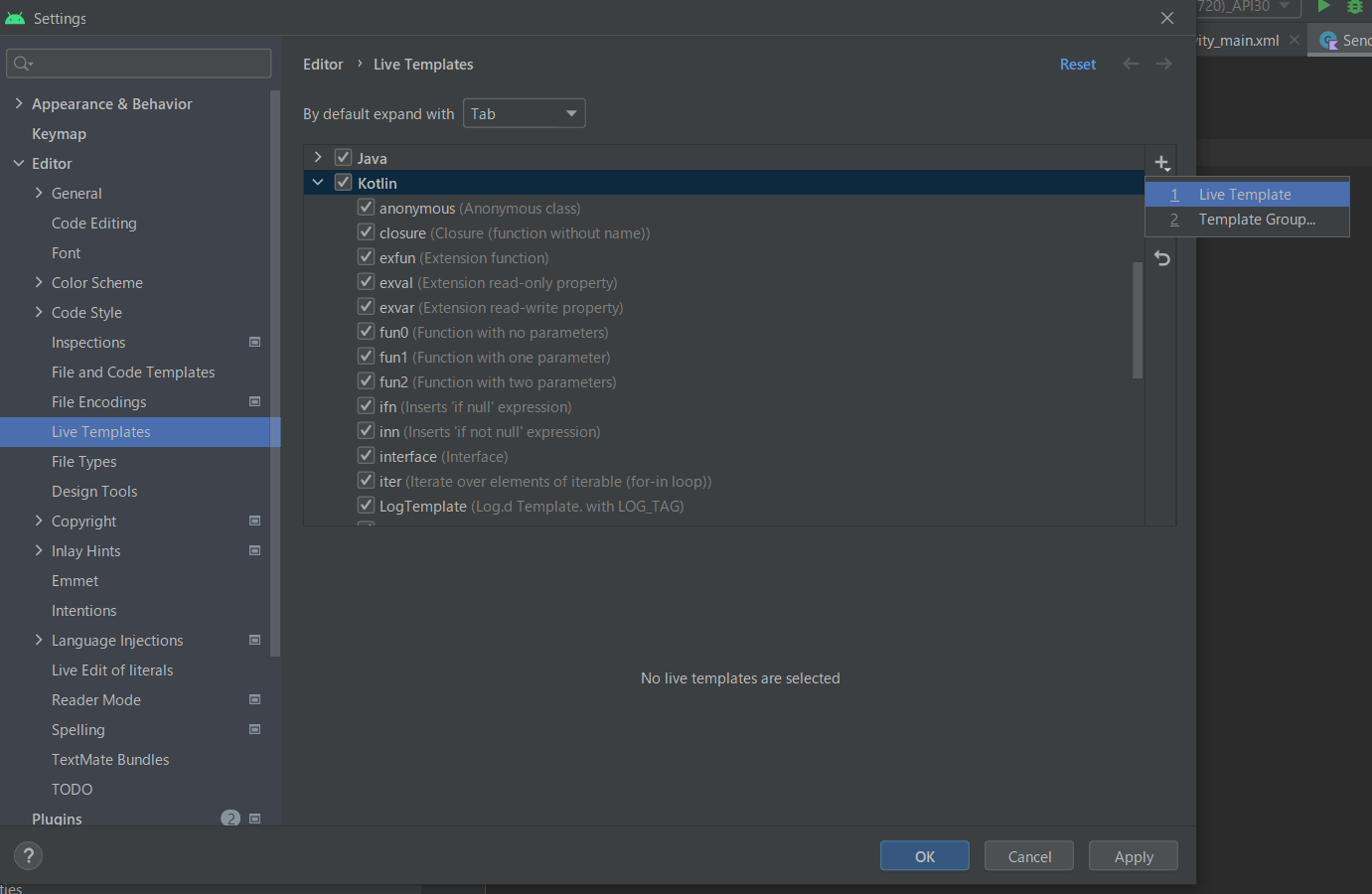
Task: Click the Language Injections project-level icon
Action: pyautogui.click(x=254, y=640)
